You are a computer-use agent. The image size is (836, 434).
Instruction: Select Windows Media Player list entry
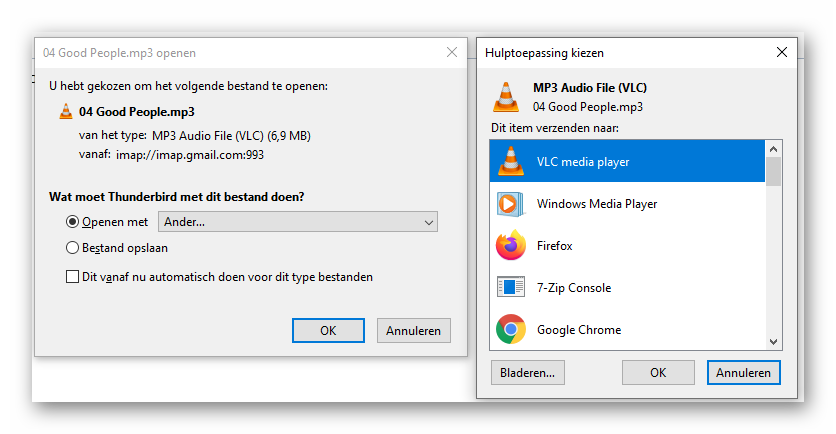tap(597, 203)
